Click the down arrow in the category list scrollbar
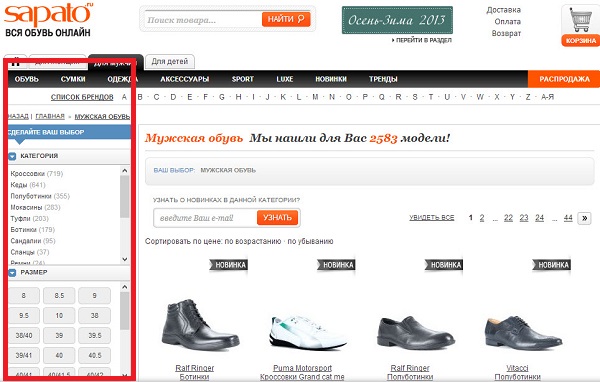The height and width of the screenshot is (382, 600). 125,259
